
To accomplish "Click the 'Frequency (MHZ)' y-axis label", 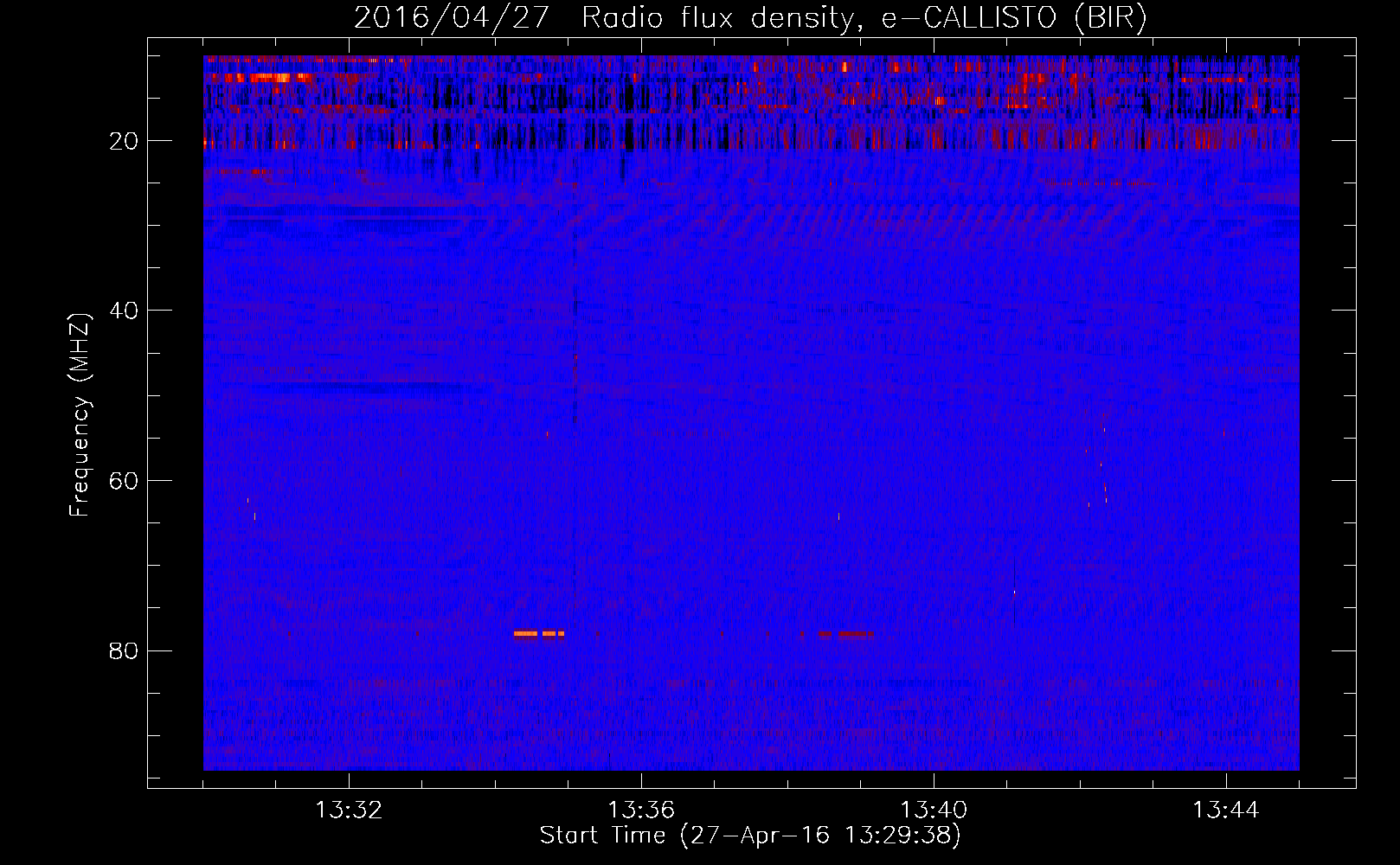I will click(x=80, y=415).
